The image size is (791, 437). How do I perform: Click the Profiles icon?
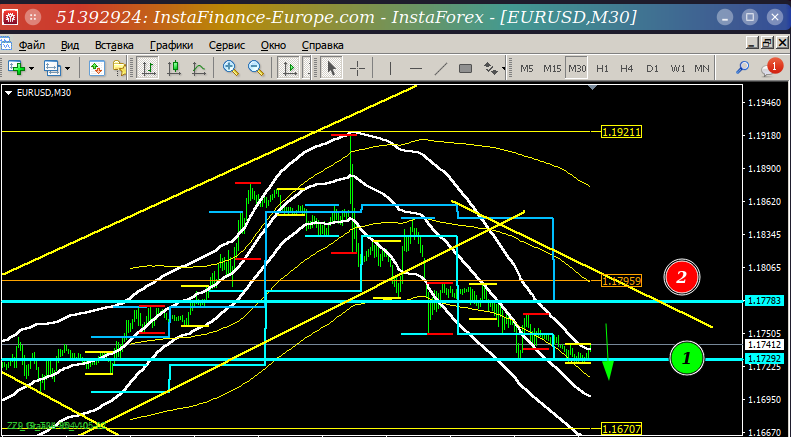52,68
